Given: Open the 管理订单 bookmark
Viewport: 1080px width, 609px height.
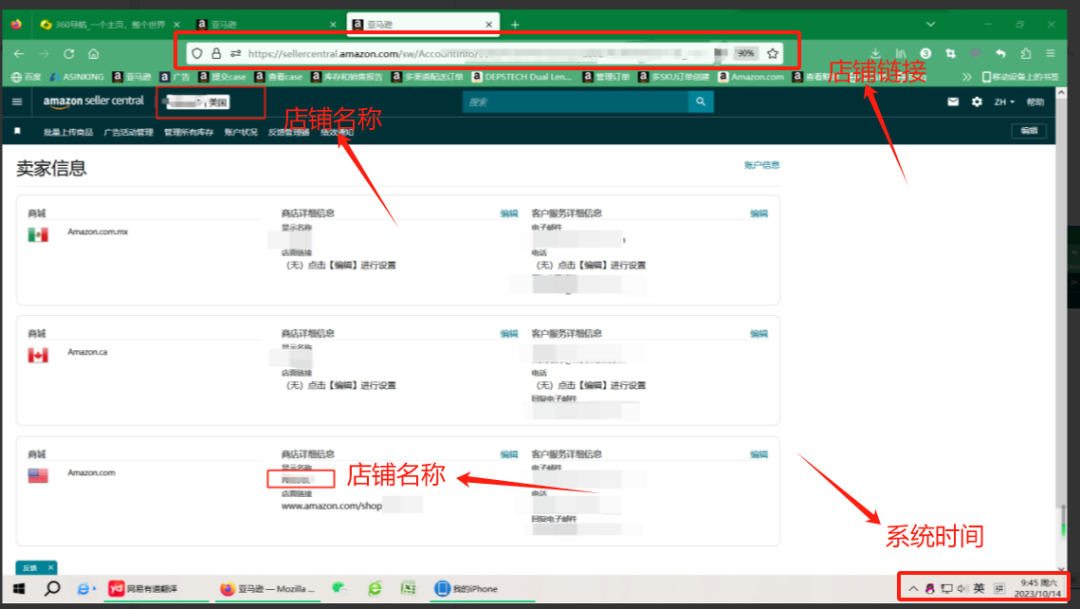Looking at the screenshot, I should (606, 77).
